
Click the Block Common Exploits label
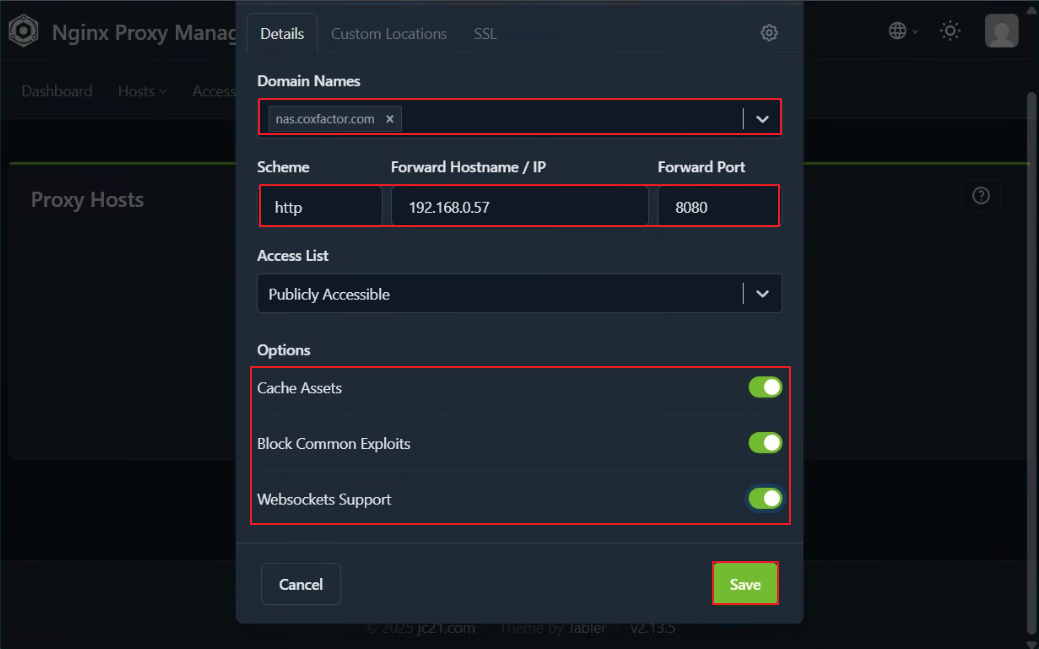(x=333, y=443)
